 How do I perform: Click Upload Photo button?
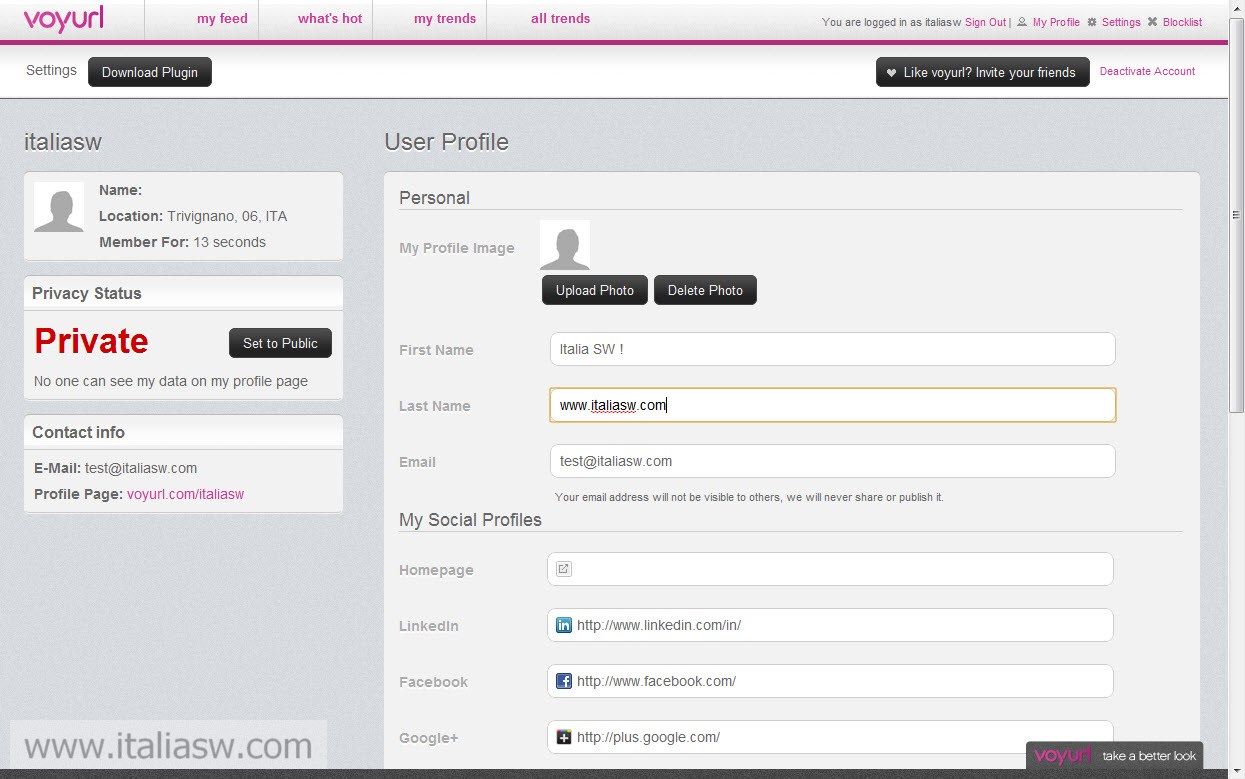click(595, 290)
